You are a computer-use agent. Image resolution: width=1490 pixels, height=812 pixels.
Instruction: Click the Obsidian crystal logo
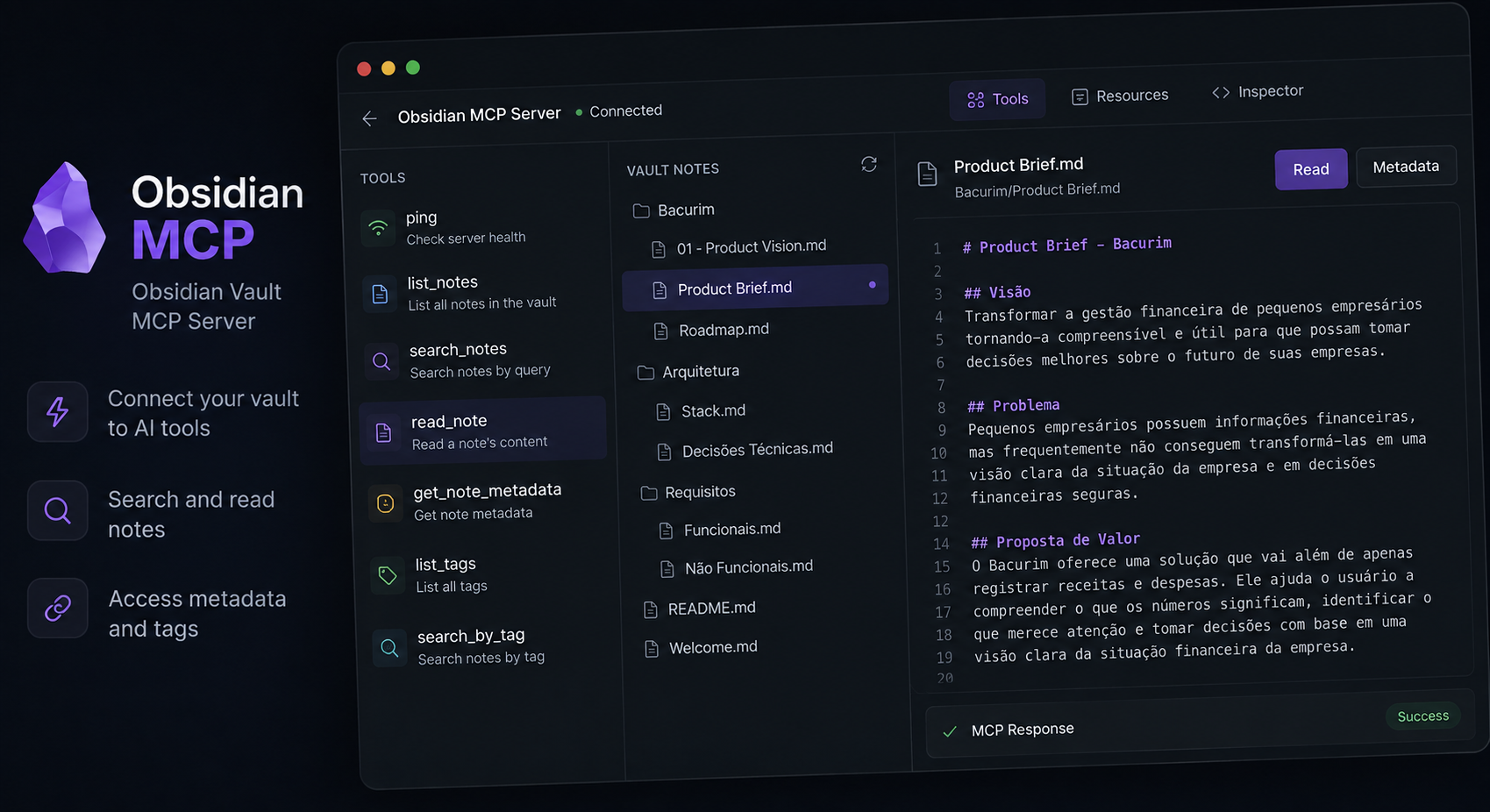pos(65,217)
